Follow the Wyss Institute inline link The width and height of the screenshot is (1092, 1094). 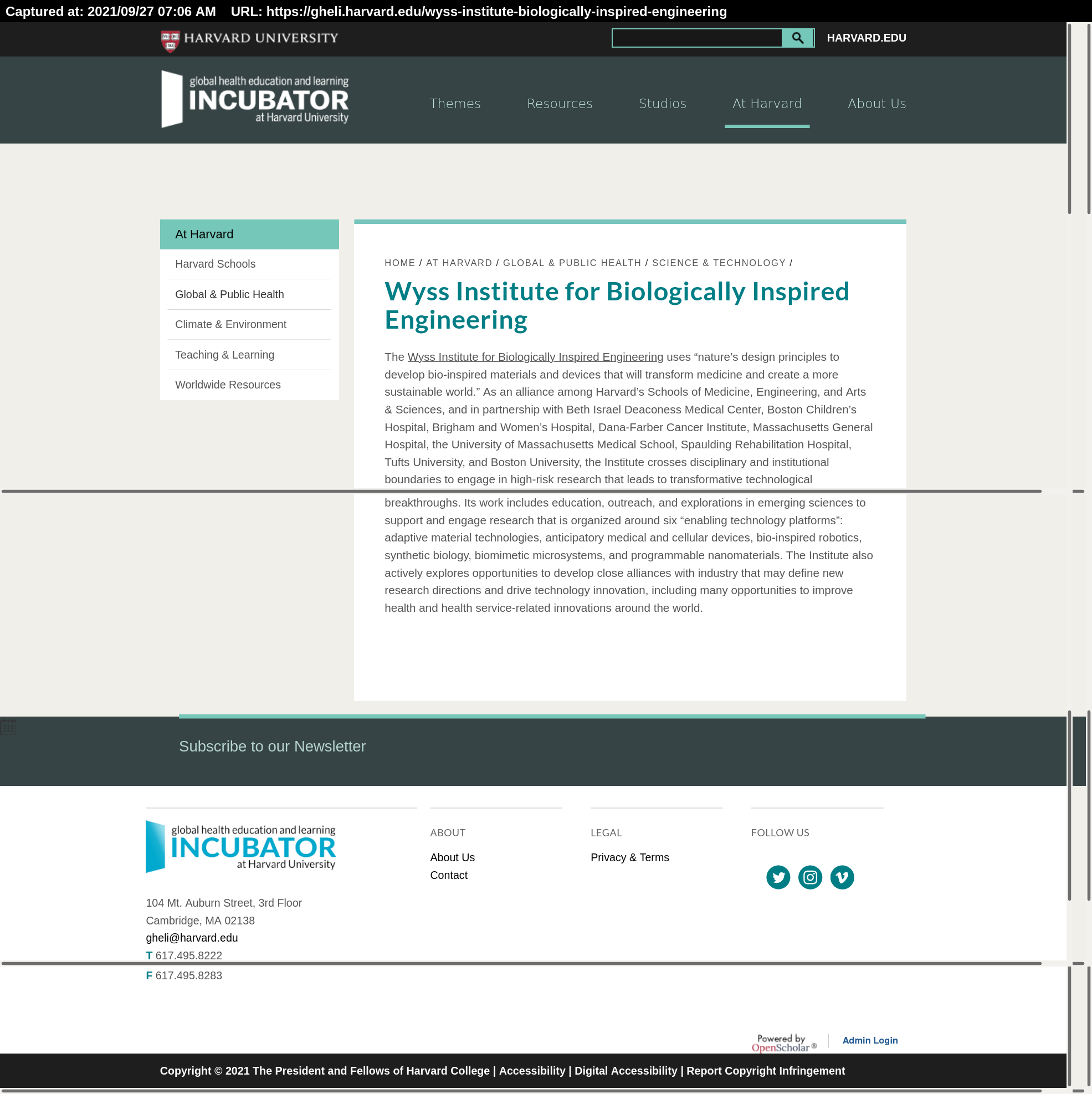tap(535, 357)
